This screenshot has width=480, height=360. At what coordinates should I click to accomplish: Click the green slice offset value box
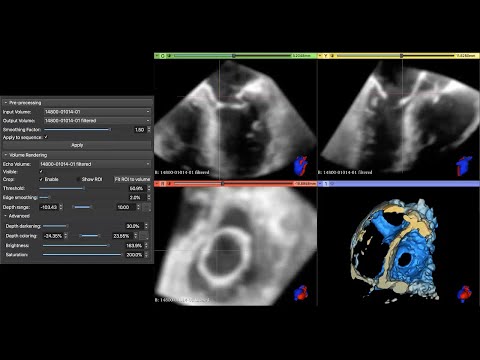pos(303,56)
